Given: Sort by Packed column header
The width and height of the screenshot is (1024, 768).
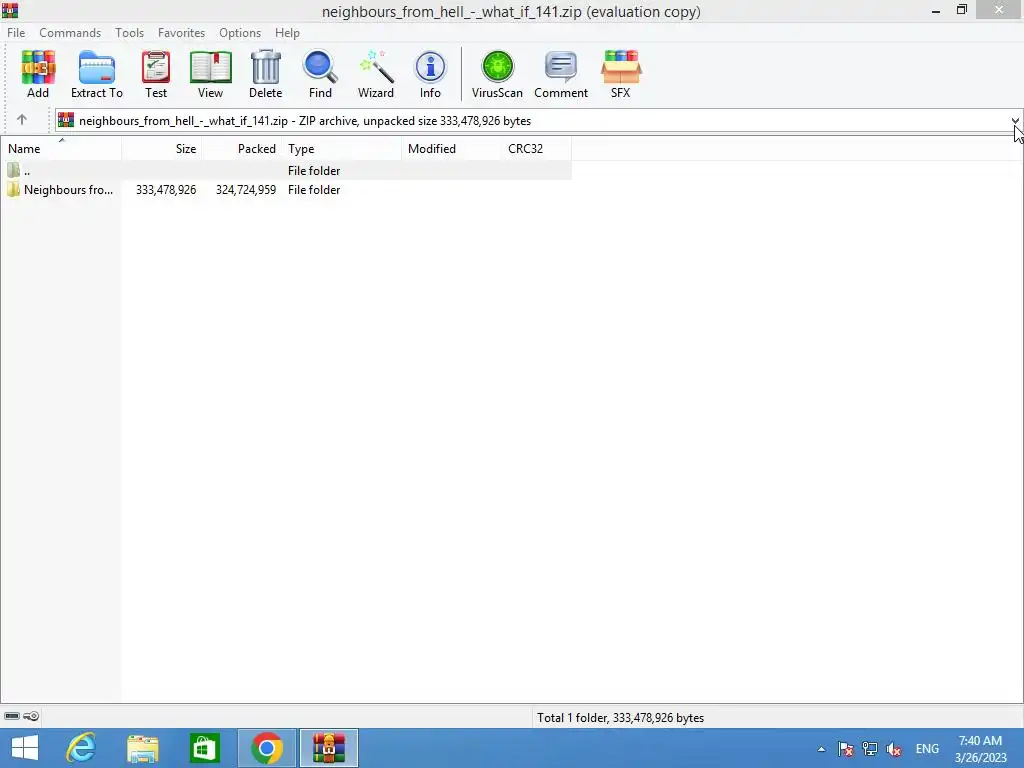Looking at the screenshot, I should 242,149.
